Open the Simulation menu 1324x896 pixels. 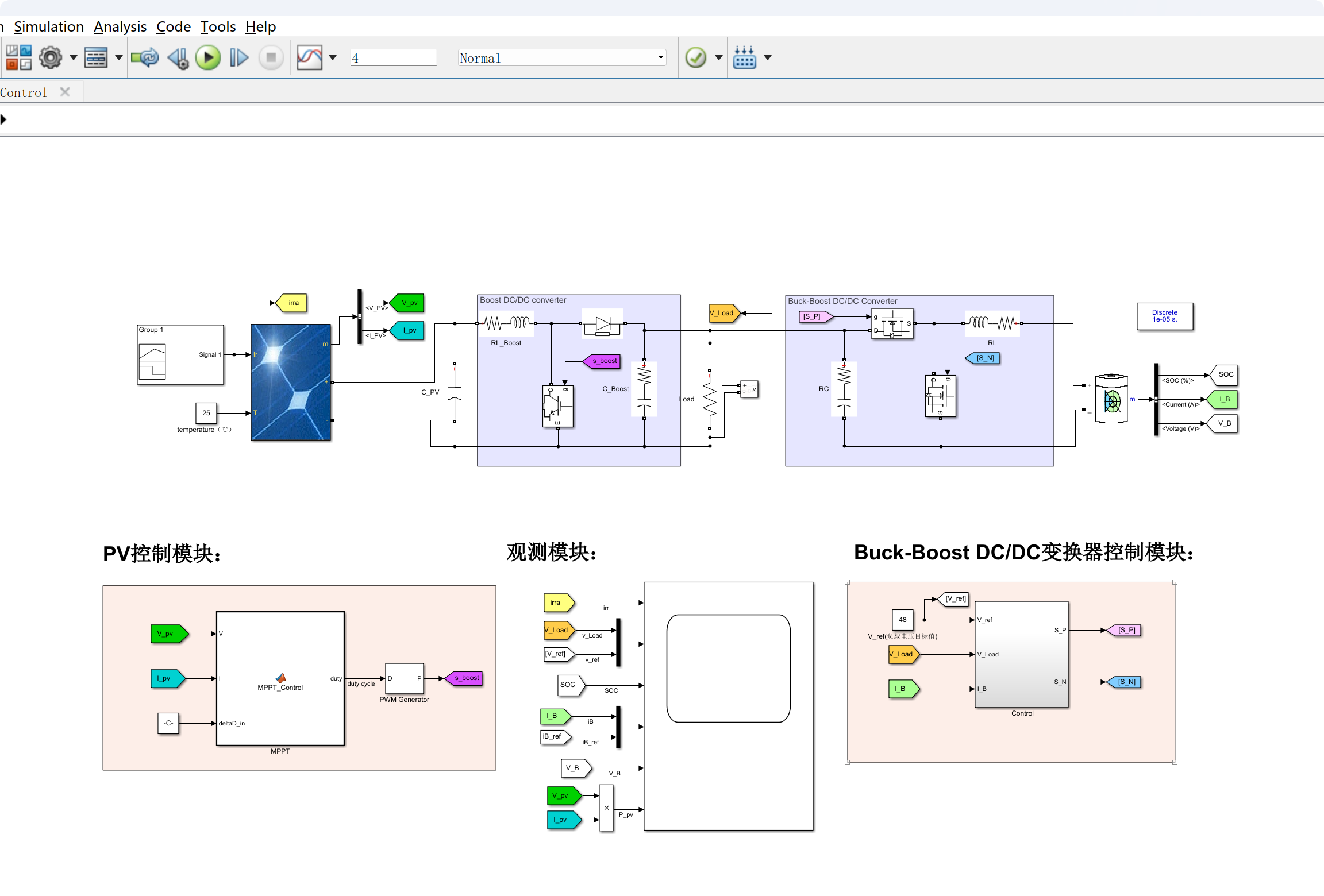tap(49, 27)
